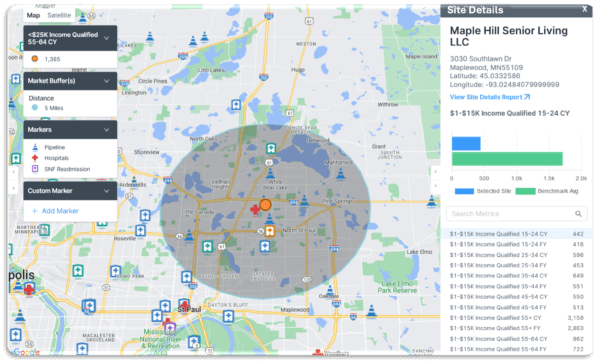Viewport: 600px width, 363px height.
Task: Click the Add Marker link
Action: point(60,211)
